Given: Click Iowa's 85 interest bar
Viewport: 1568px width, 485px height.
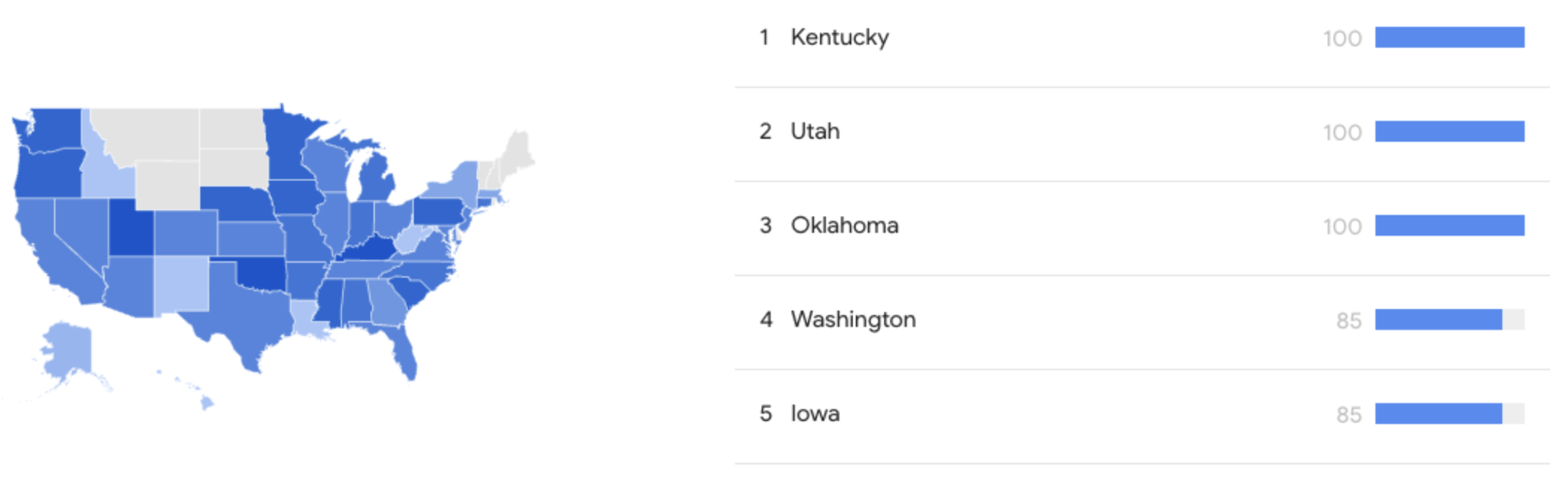Looking at the screenshot, I should 1438,414.
